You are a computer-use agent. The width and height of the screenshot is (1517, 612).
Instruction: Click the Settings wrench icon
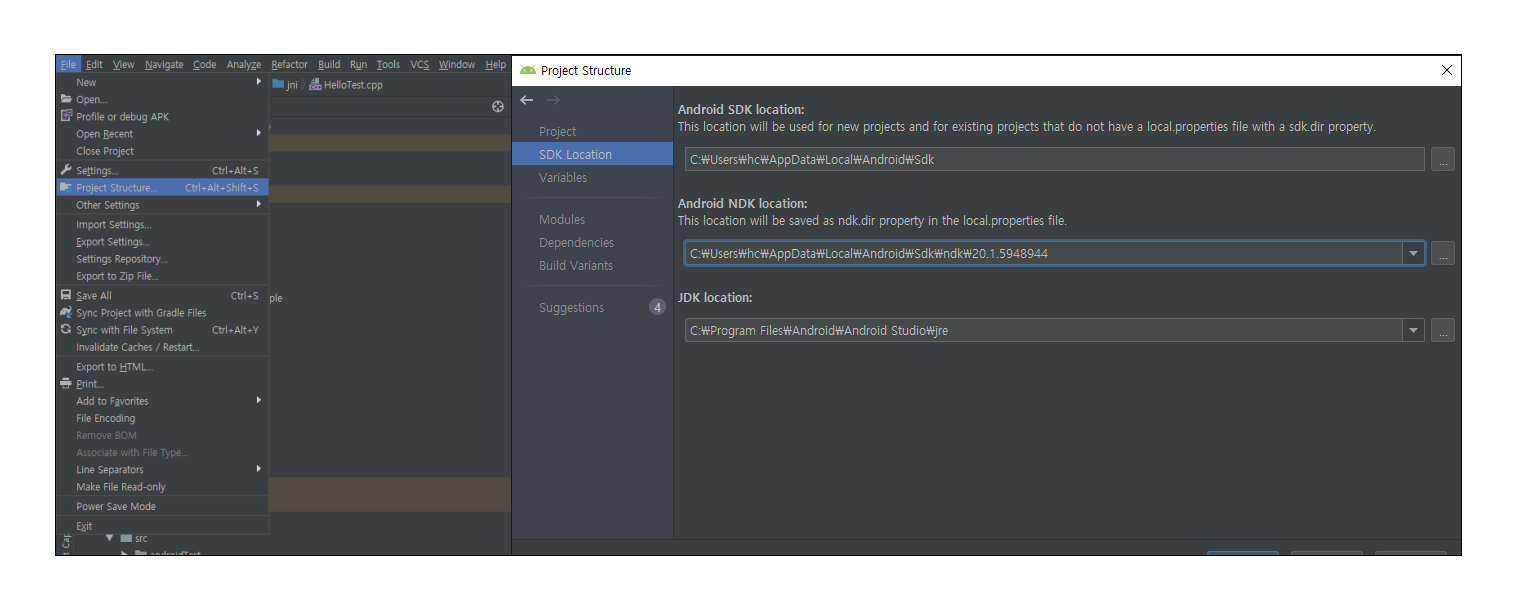tap(66, 170)
